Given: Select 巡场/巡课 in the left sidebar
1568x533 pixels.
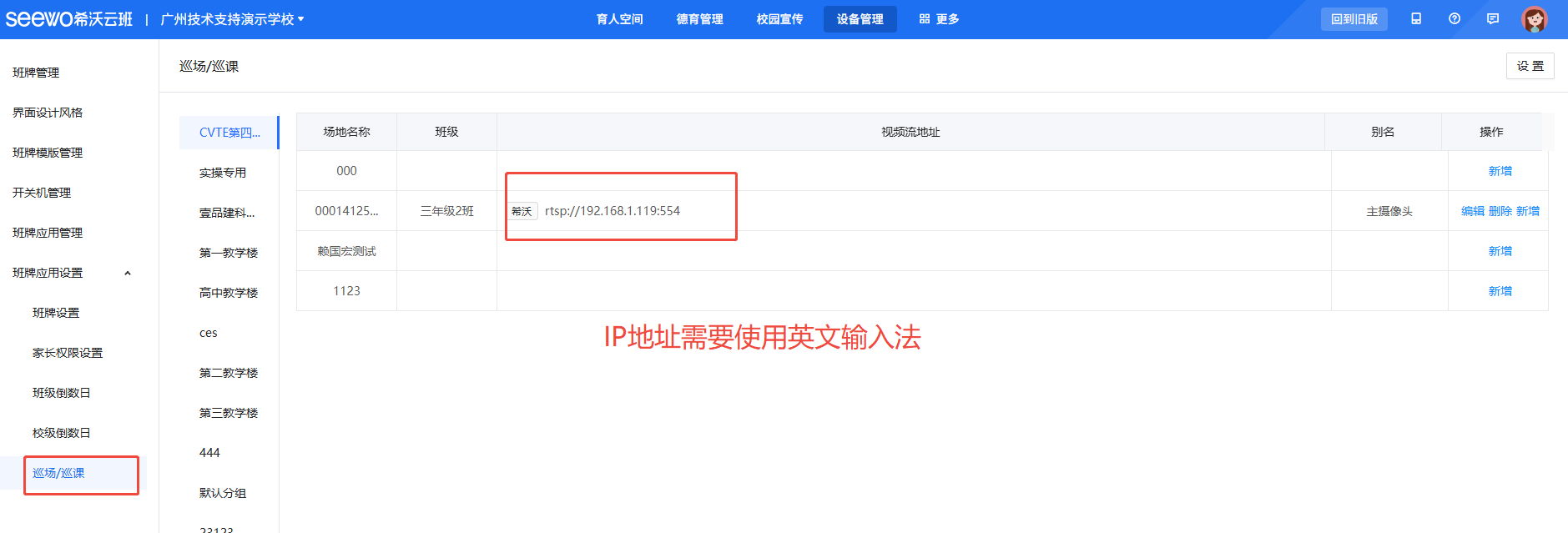Looking at the screenshot, I should (58, 473).
